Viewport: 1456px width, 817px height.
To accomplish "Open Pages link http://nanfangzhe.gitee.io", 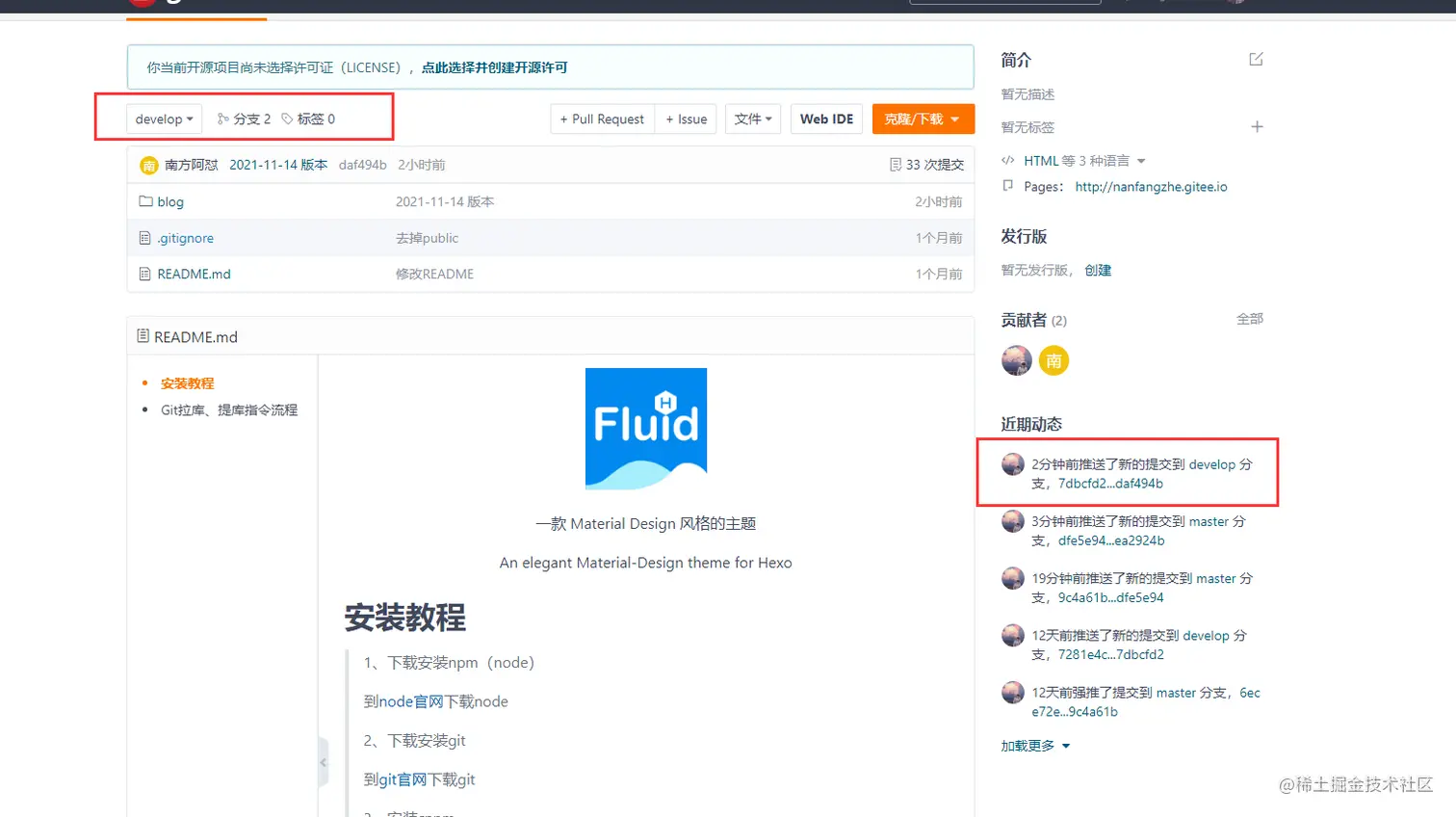I will 1151,187.
